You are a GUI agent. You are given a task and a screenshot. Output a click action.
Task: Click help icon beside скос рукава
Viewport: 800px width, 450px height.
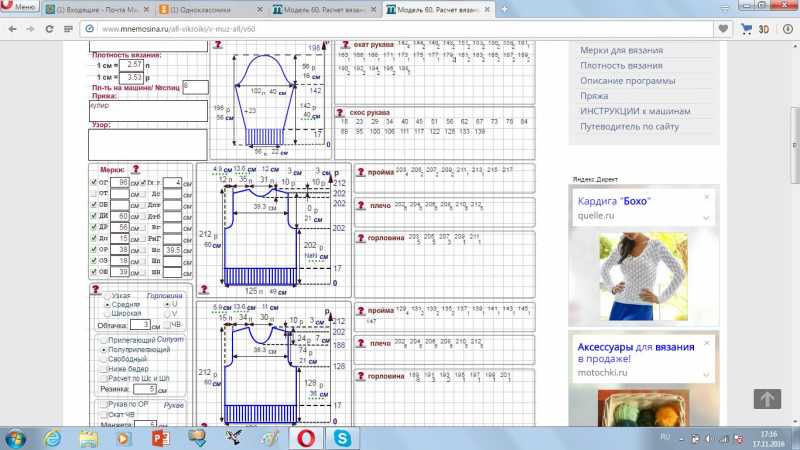point(341,114)
